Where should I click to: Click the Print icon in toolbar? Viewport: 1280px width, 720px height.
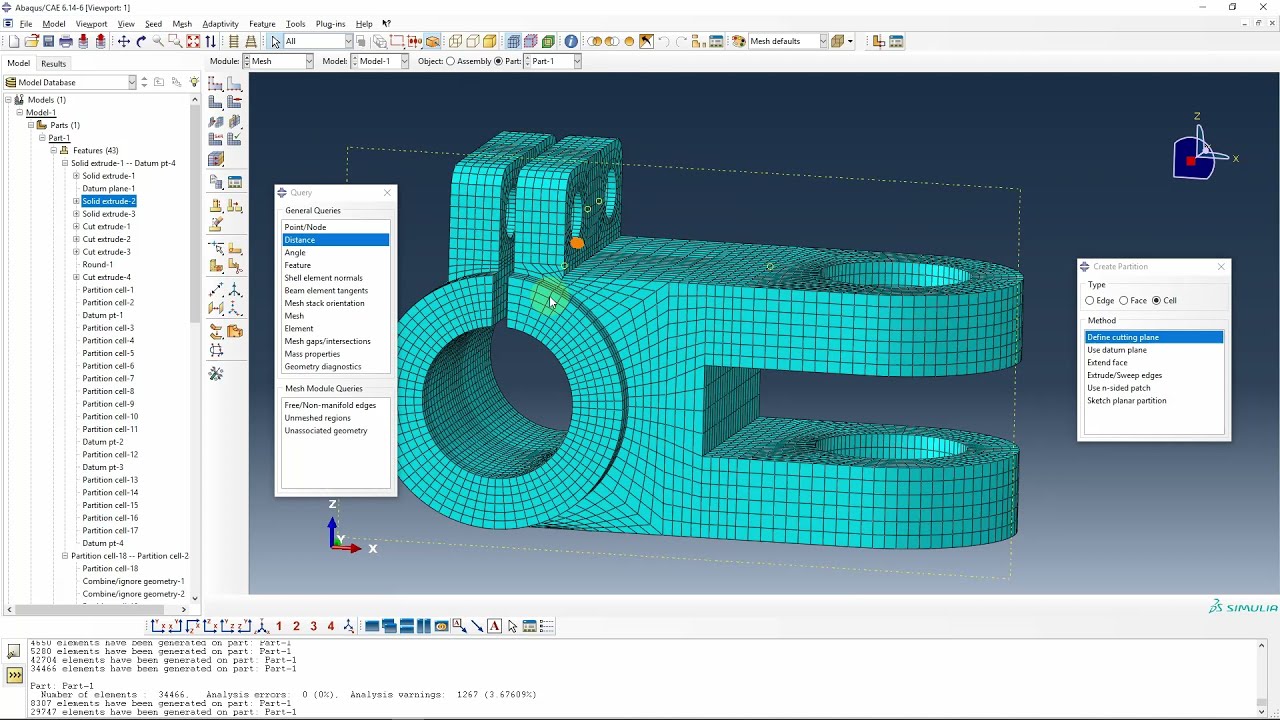(x=66, y=41)
